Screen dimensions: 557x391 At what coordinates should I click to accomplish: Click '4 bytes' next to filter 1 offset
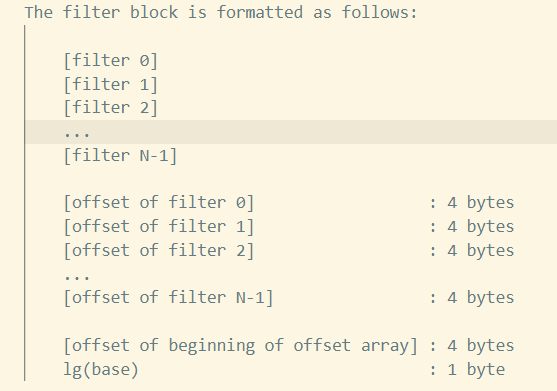point(481,227)
